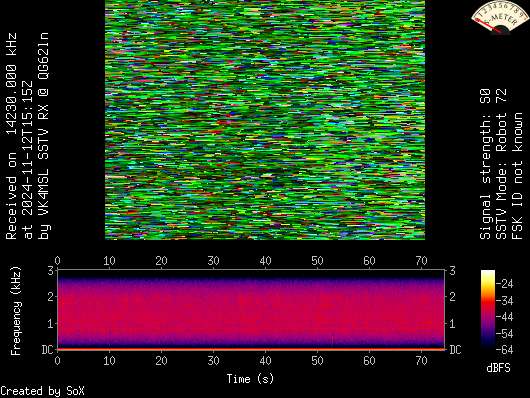Click the 50 second mark on top axis
The width and height of the screenshot is (530, 398).
click(317, 261)
